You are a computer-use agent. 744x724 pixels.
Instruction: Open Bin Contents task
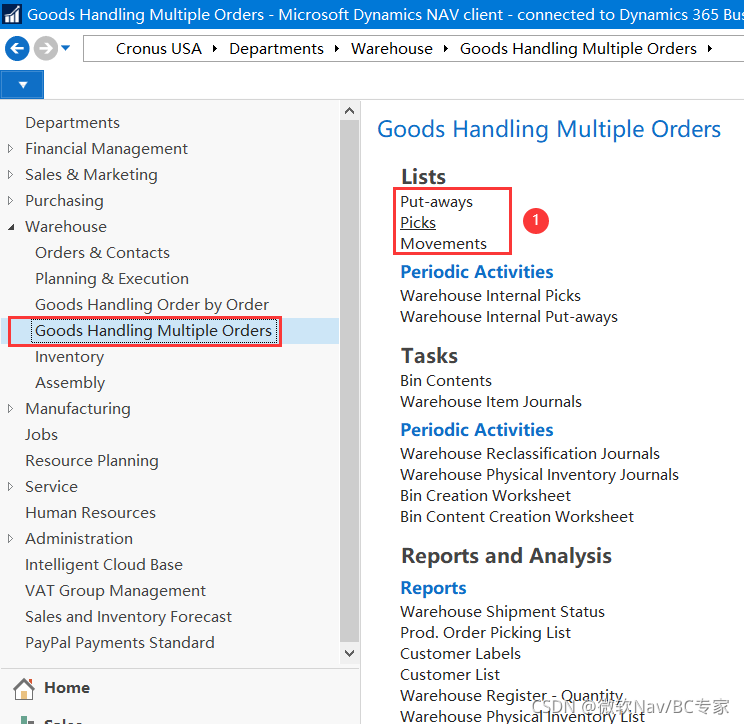click(x=446, y=381)
